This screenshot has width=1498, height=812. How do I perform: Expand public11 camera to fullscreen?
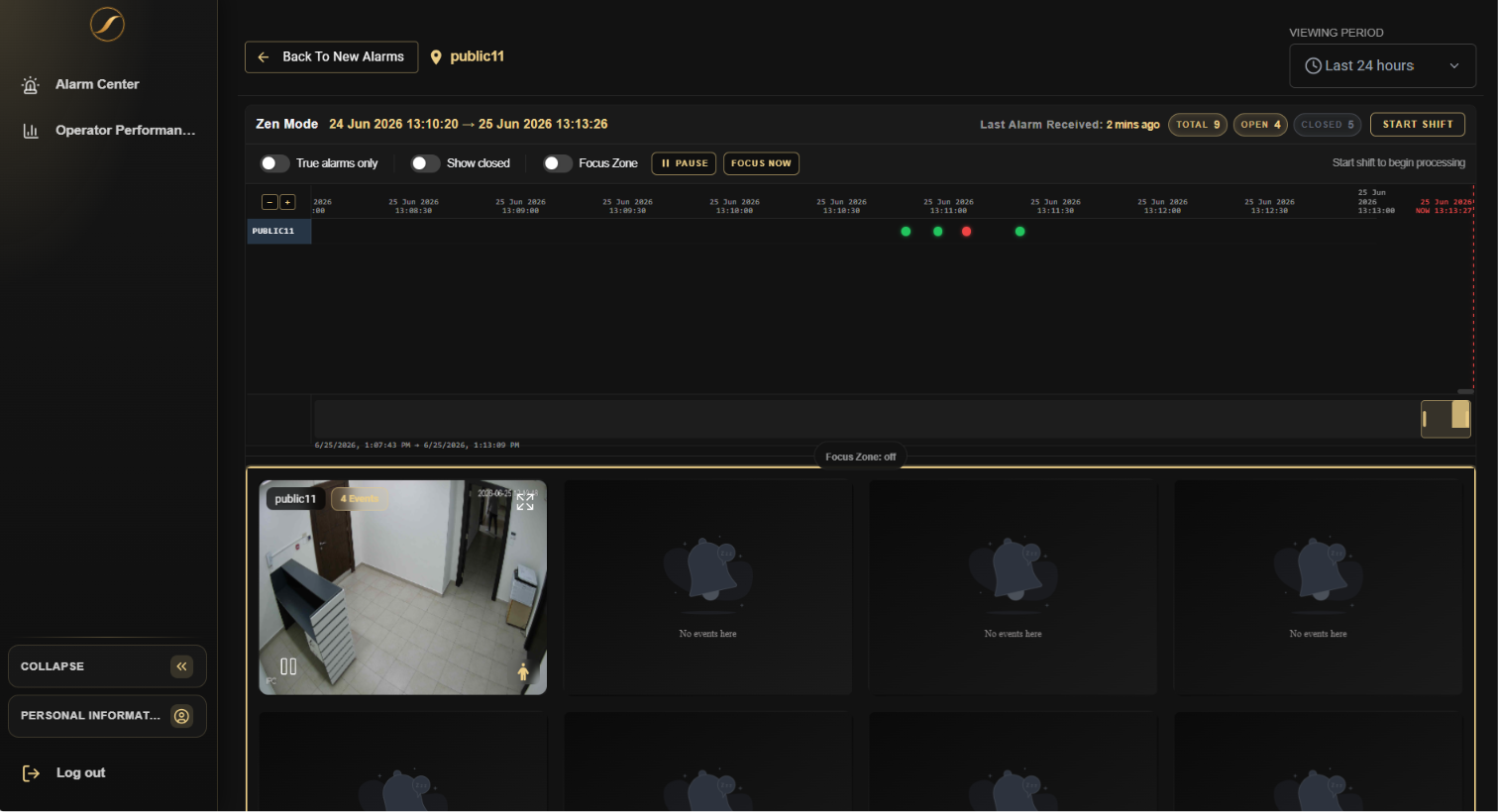pos(525,502)
